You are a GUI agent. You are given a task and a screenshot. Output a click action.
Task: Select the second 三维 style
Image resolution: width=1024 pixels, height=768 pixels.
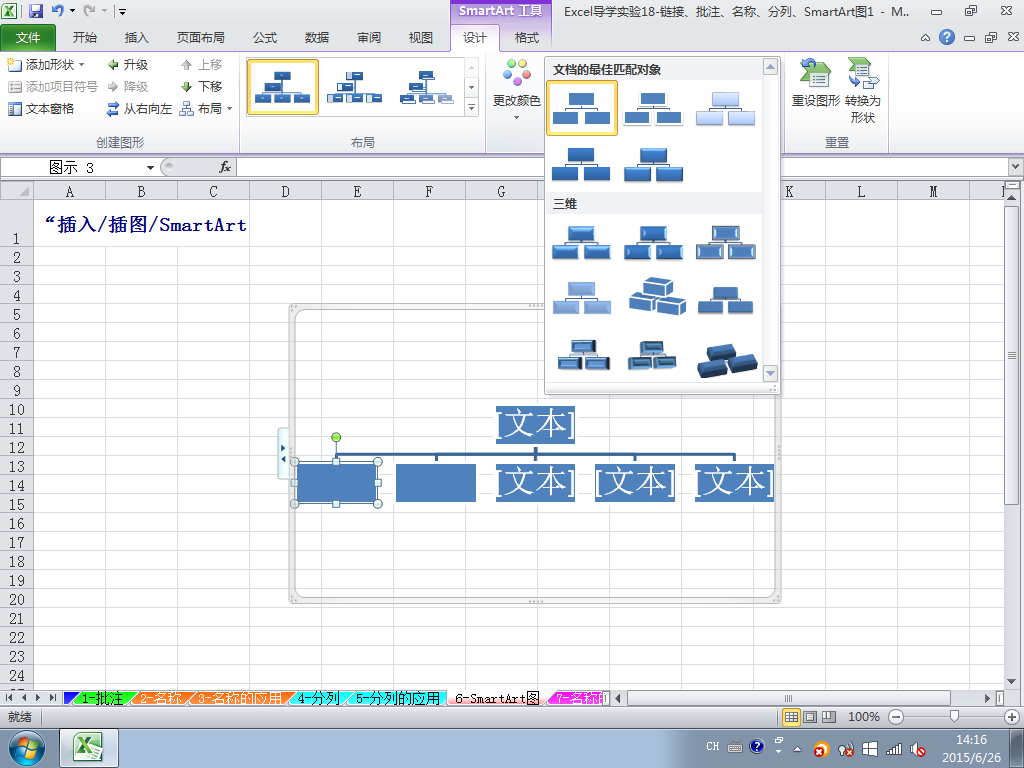click(653, 242)
